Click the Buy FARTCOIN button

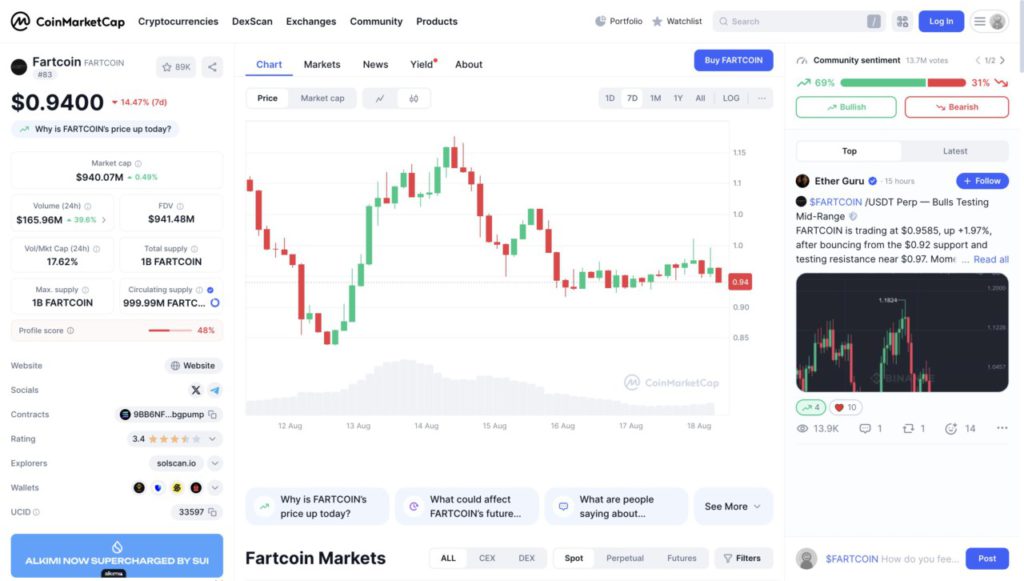point(733,60)
